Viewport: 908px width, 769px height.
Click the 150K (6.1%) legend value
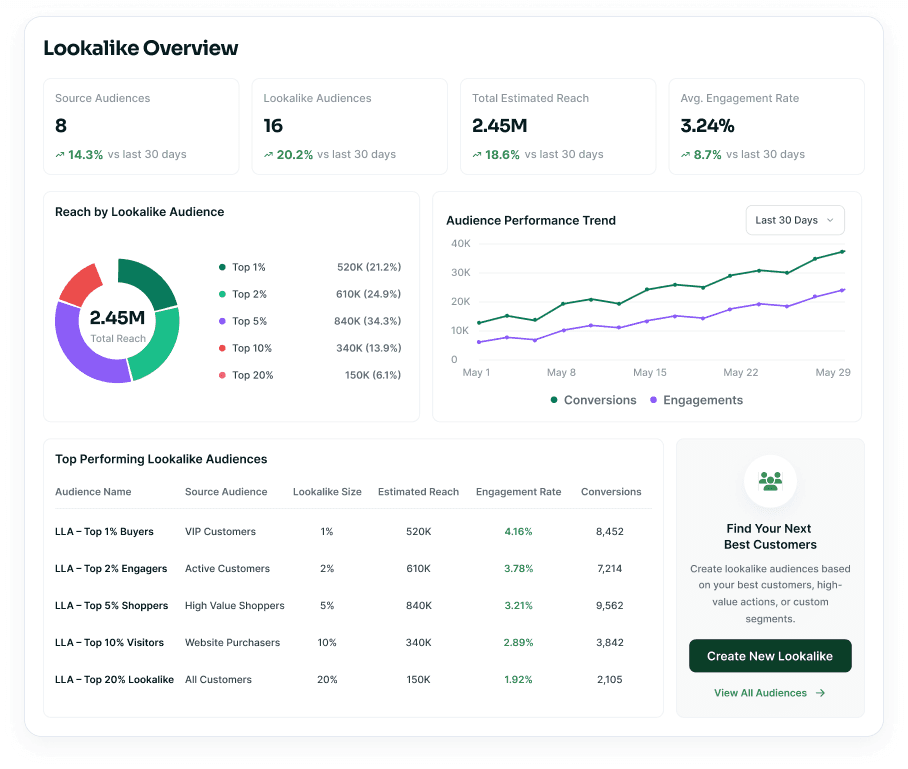373,375
